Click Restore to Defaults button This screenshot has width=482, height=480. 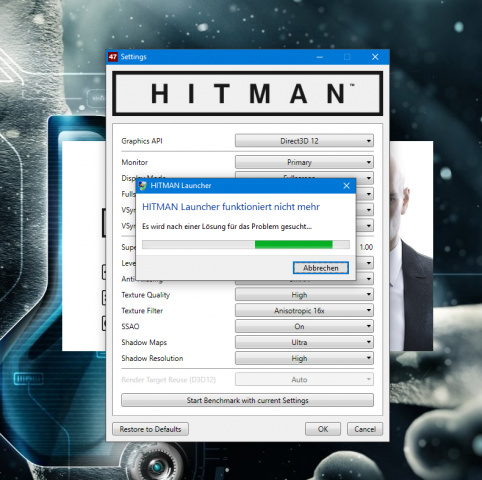point(150,429)
